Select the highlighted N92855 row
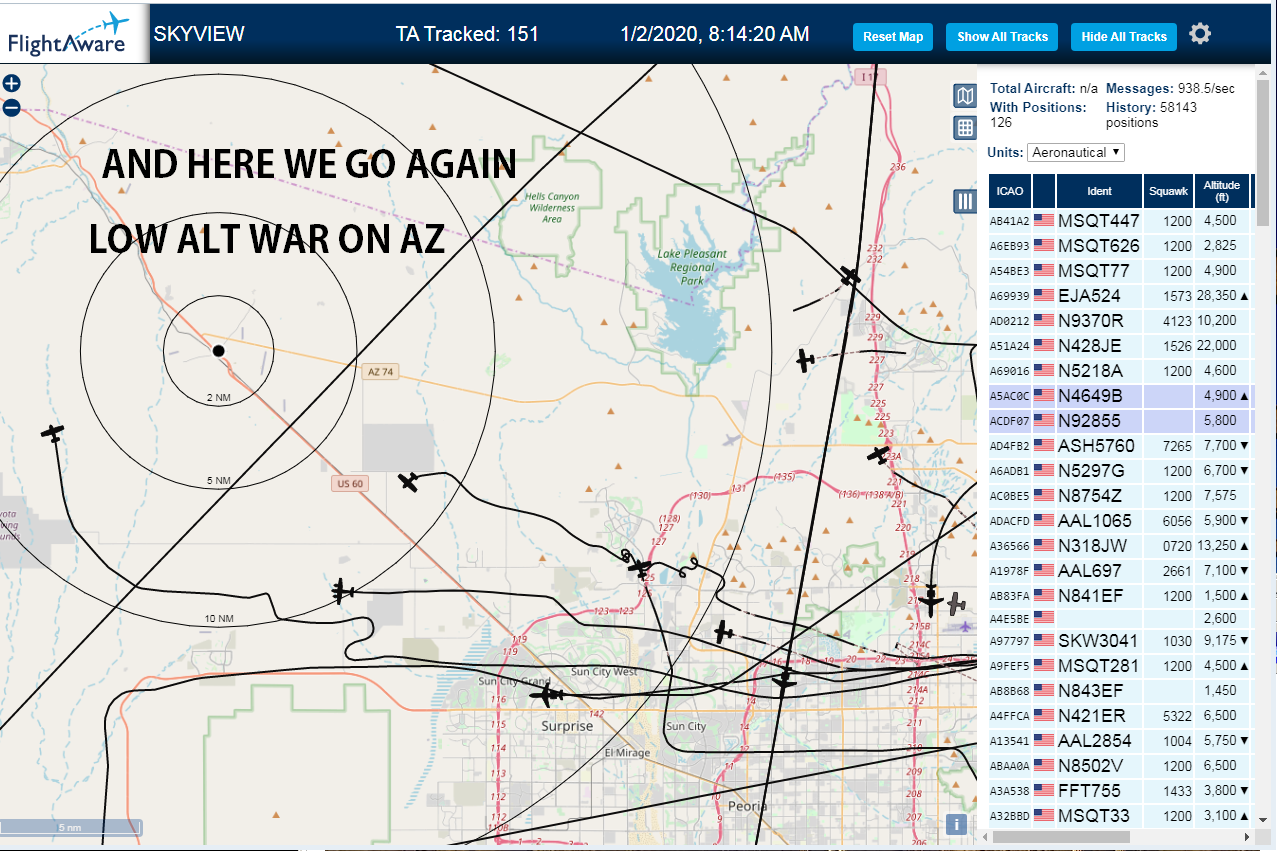 tap(1120, 421)
